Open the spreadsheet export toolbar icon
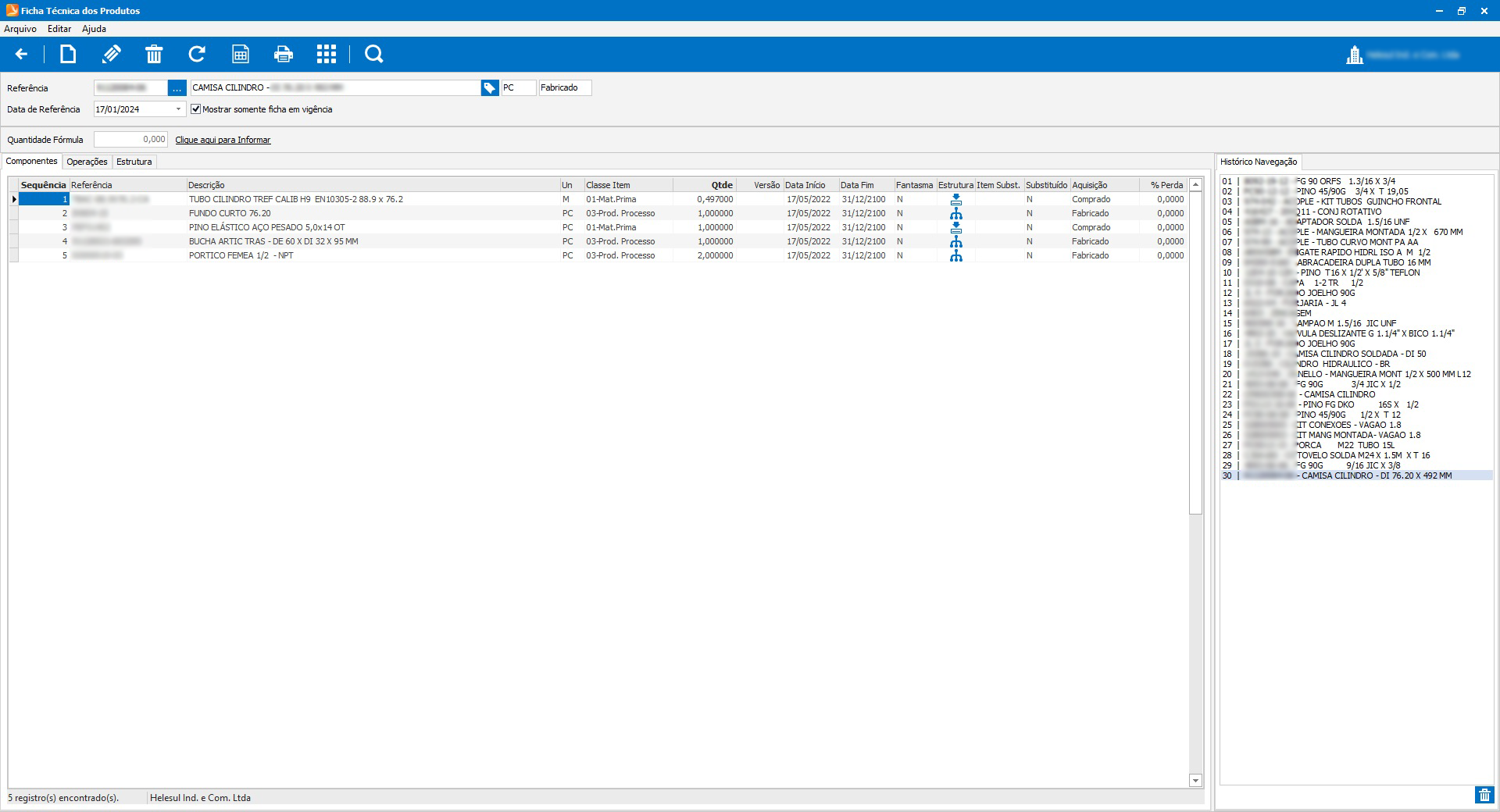The image size is (1500, 812). (x=241, y=54)
